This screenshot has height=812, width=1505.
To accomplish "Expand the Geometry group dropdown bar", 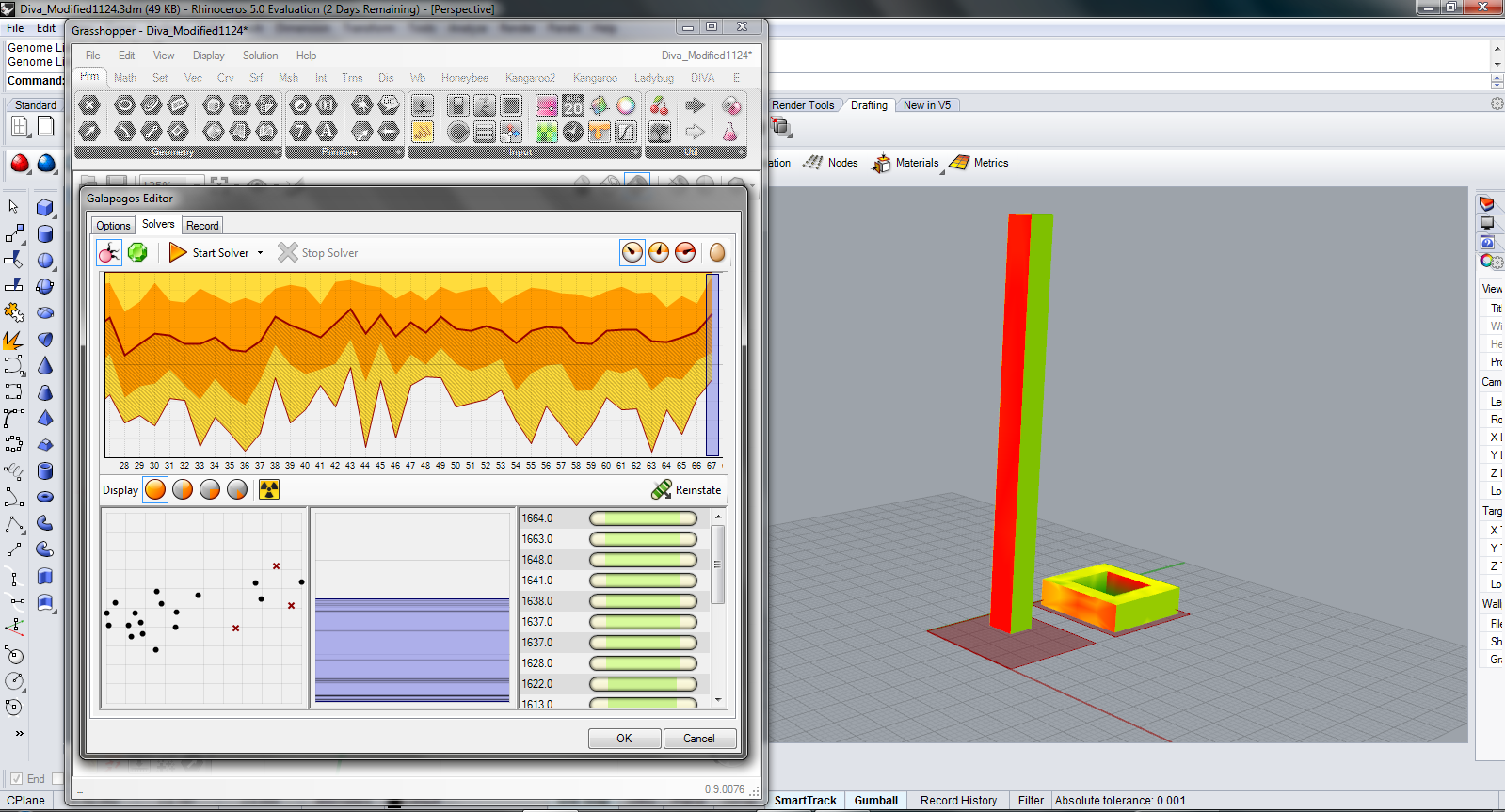I will click(x=178, y=152).
